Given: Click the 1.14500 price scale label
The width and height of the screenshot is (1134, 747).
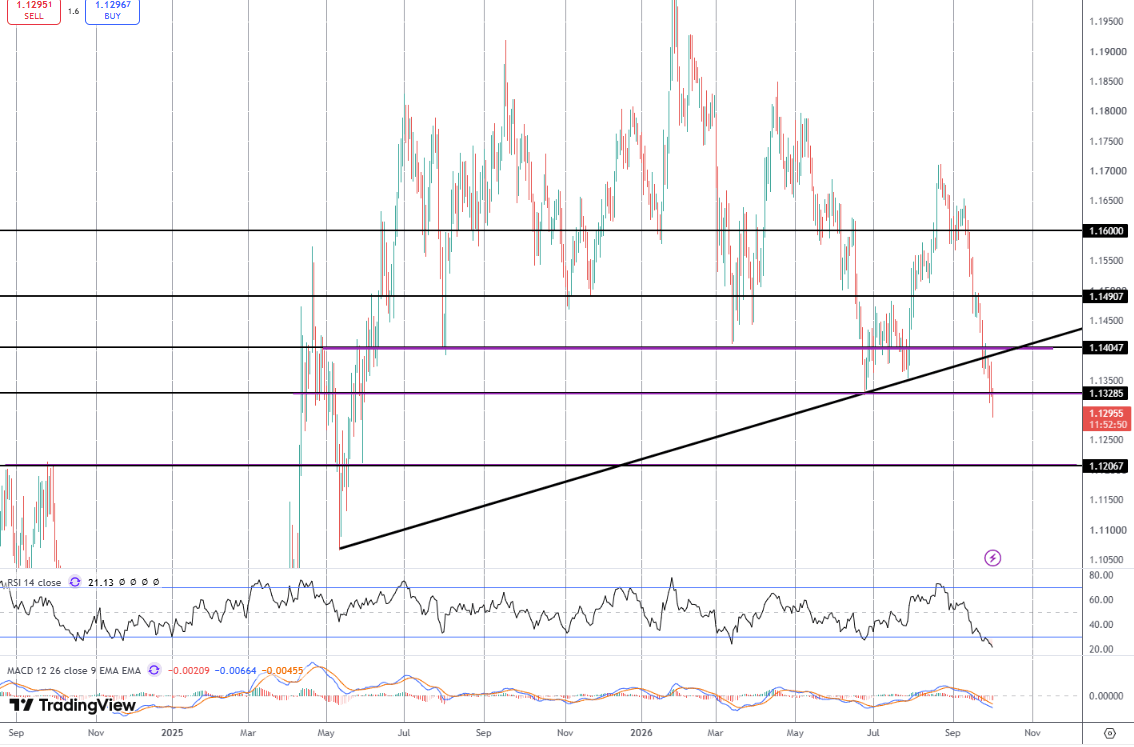Looking at the screenshot, I should coord(1107,321).
